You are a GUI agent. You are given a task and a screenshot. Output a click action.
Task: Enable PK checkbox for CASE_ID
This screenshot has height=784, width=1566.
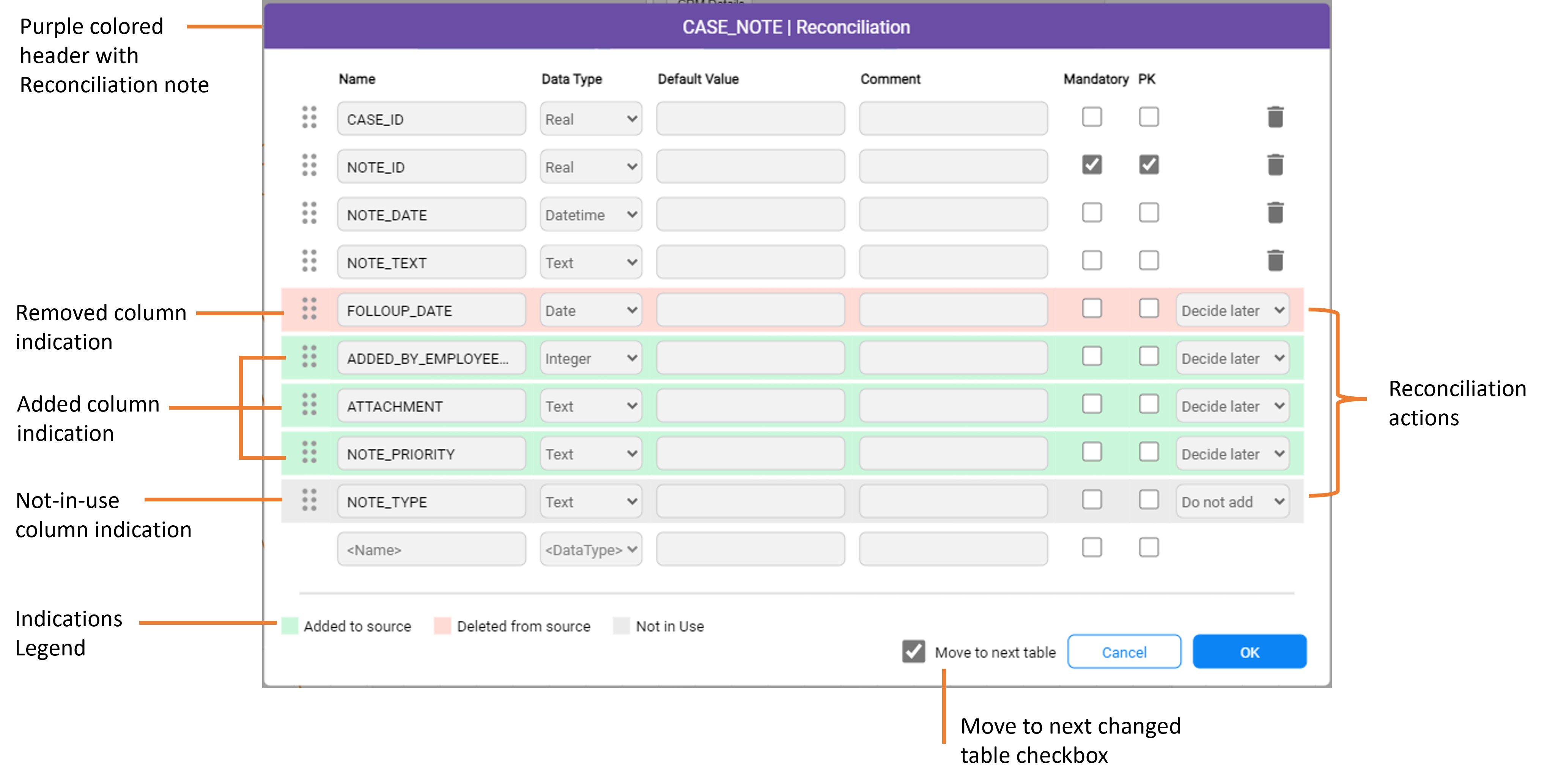pos(1148,117)
